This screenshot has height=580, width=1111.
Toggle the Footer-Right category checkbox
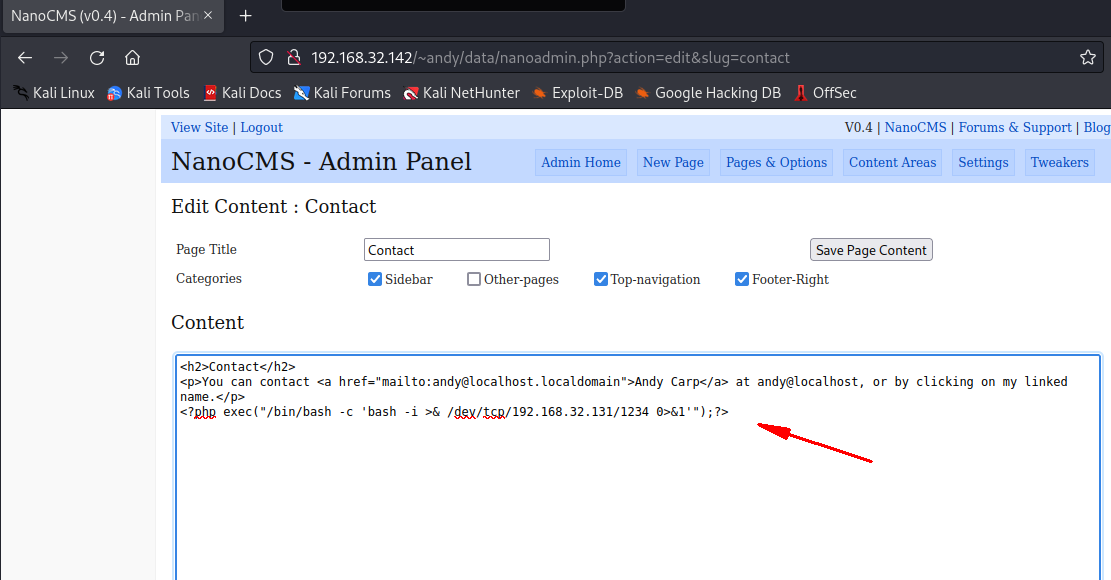pyautogui.click(x=742, y=279)
